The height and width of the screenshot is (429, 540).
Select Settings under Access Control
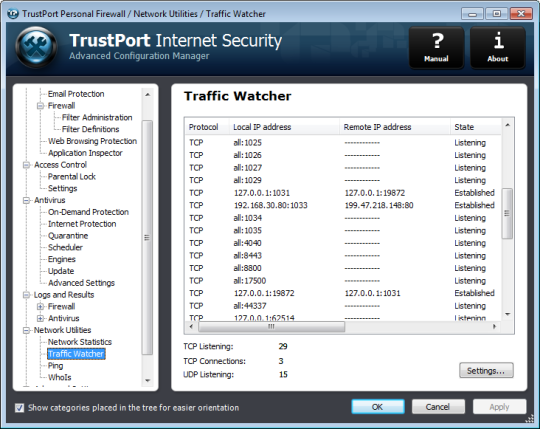62,188
